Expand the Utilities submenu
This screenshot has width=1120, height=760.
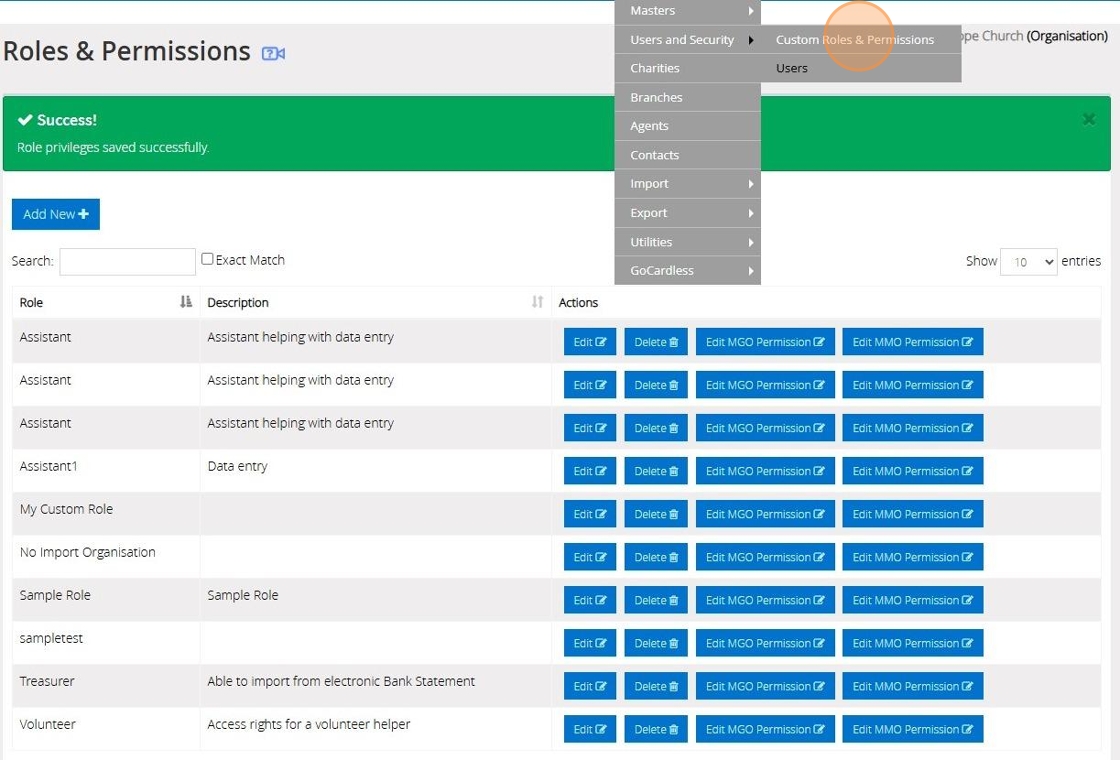coord(688,242)
